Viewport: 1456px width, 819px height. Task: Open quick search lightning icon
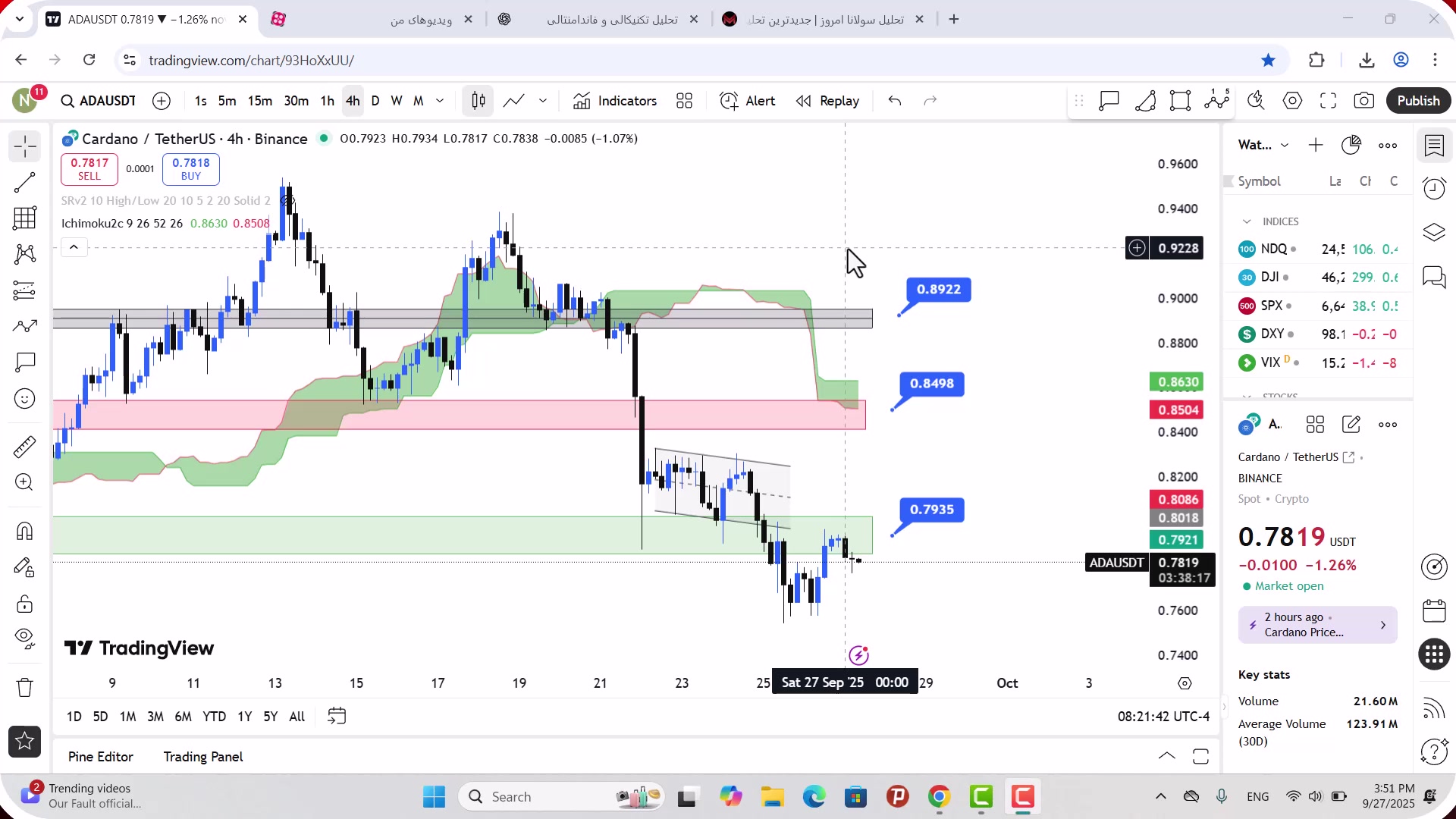(x=1256, y=101)
